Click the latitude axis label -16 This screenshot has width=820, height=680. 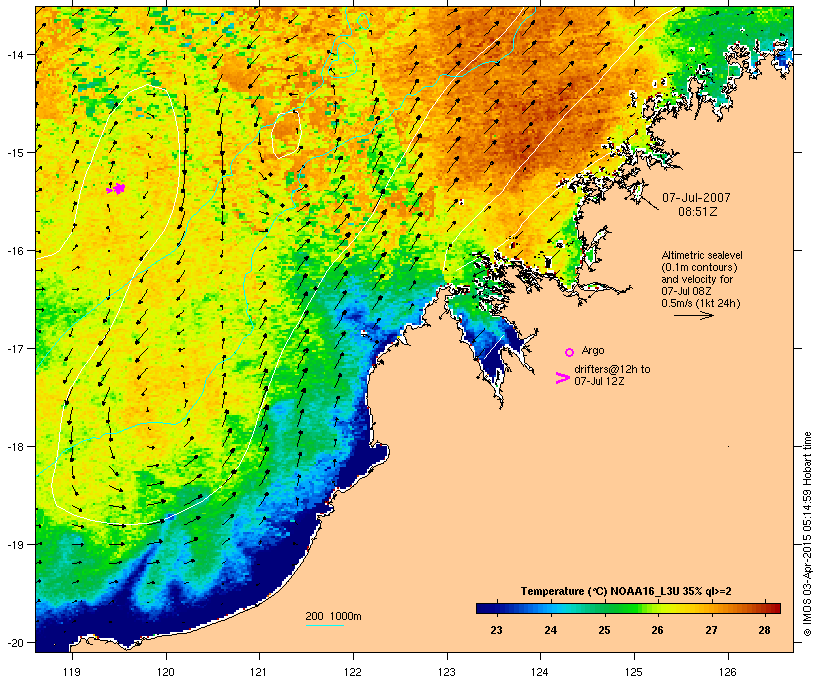click(15, 251)
